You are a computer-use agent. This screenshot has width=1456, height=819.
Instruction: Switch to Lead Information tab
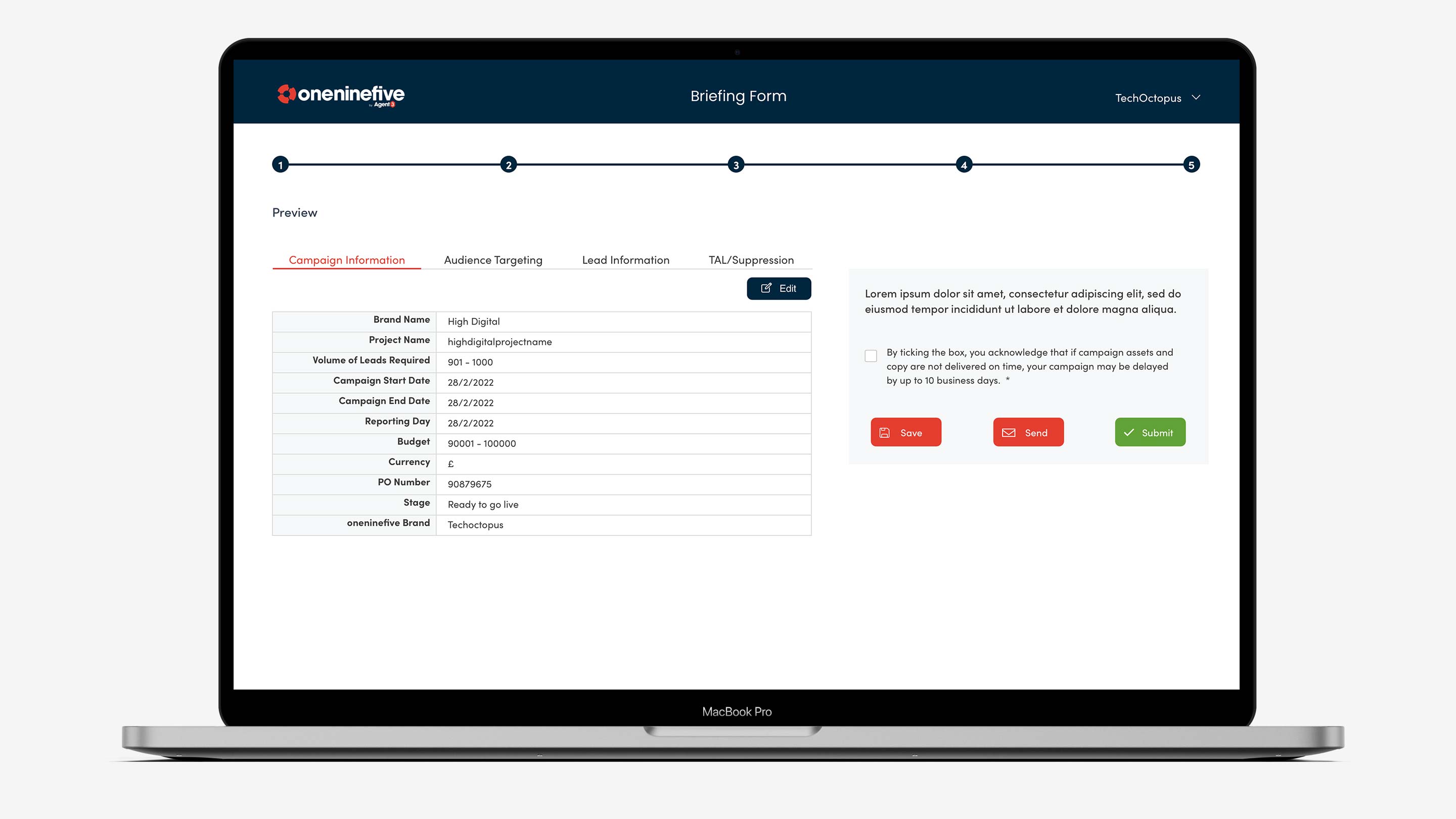pyautogui.click(x=625, y=260)
